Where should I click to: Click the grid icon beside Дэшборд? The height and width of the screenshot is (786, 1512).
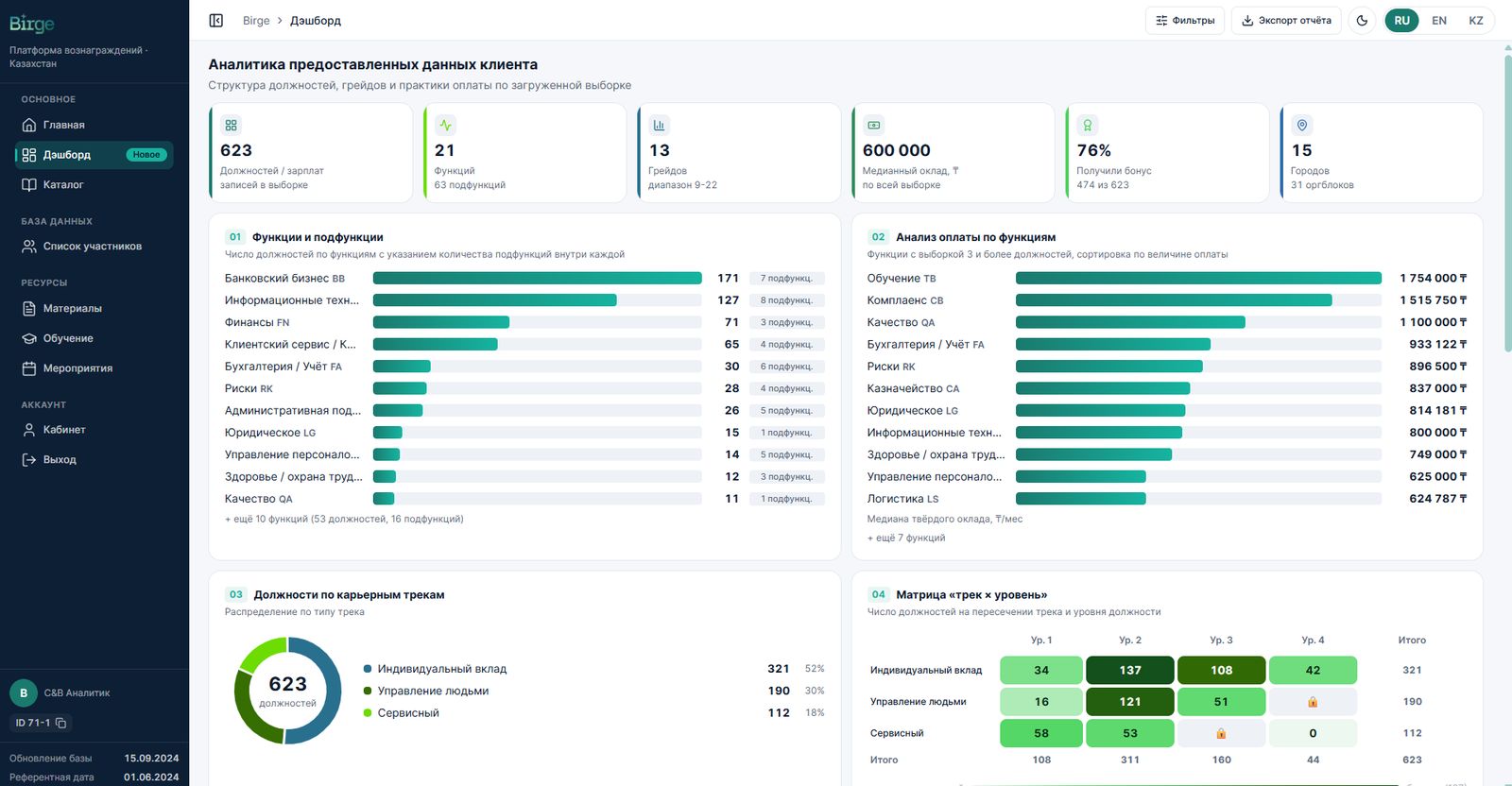(x=29, y=155)
